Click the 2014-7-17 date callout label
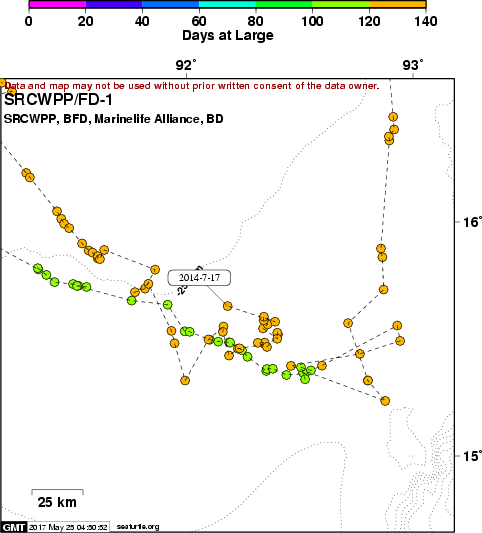This screenshot has width=482, height=533. tap(199, 278)
